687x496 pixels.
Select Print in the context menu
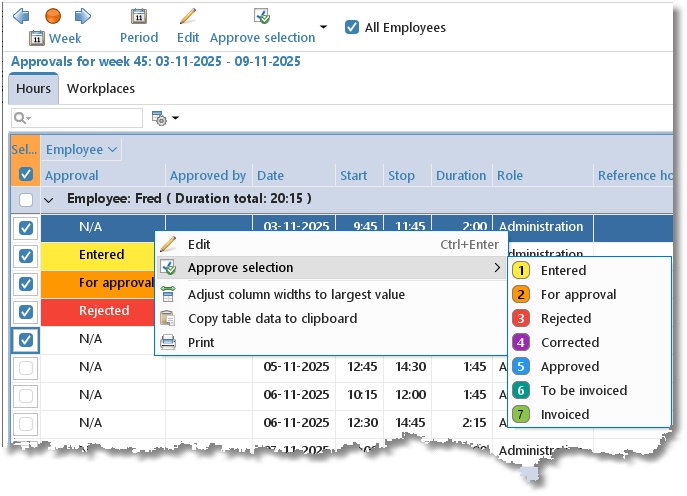click(x=332, y=342)
